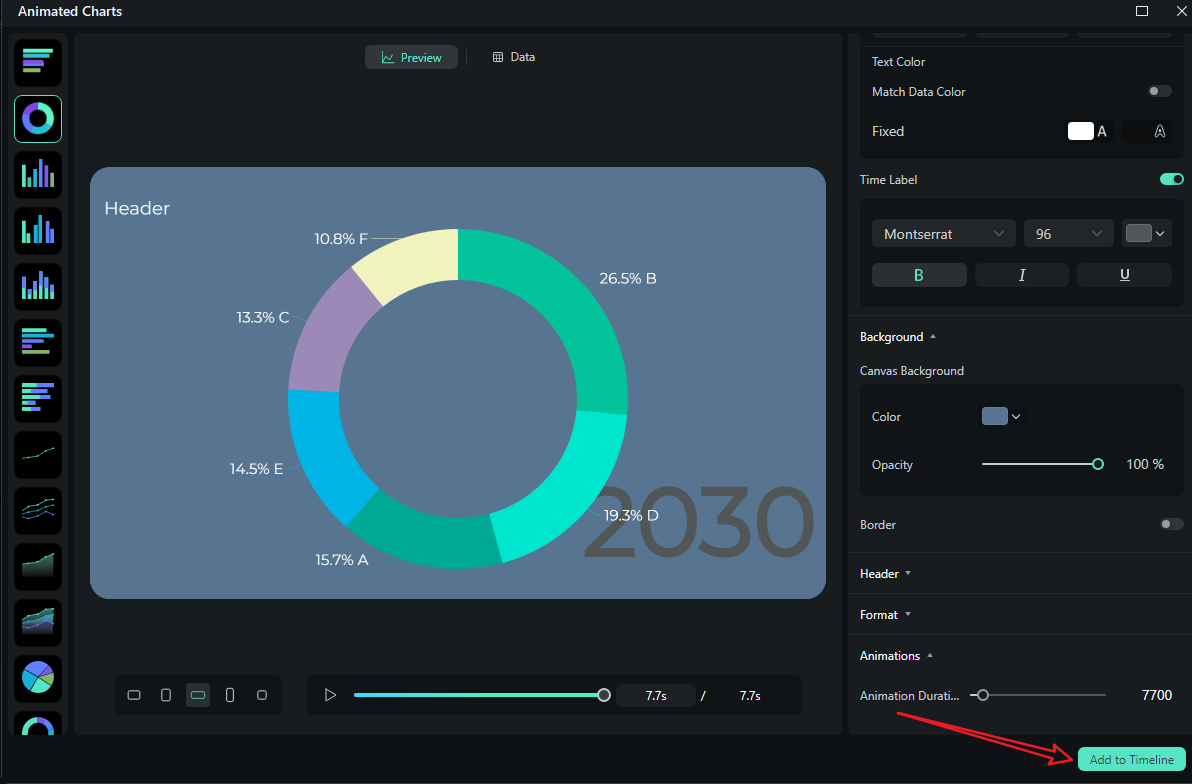Select the line chart template
1192x784 pixels.
37,455
